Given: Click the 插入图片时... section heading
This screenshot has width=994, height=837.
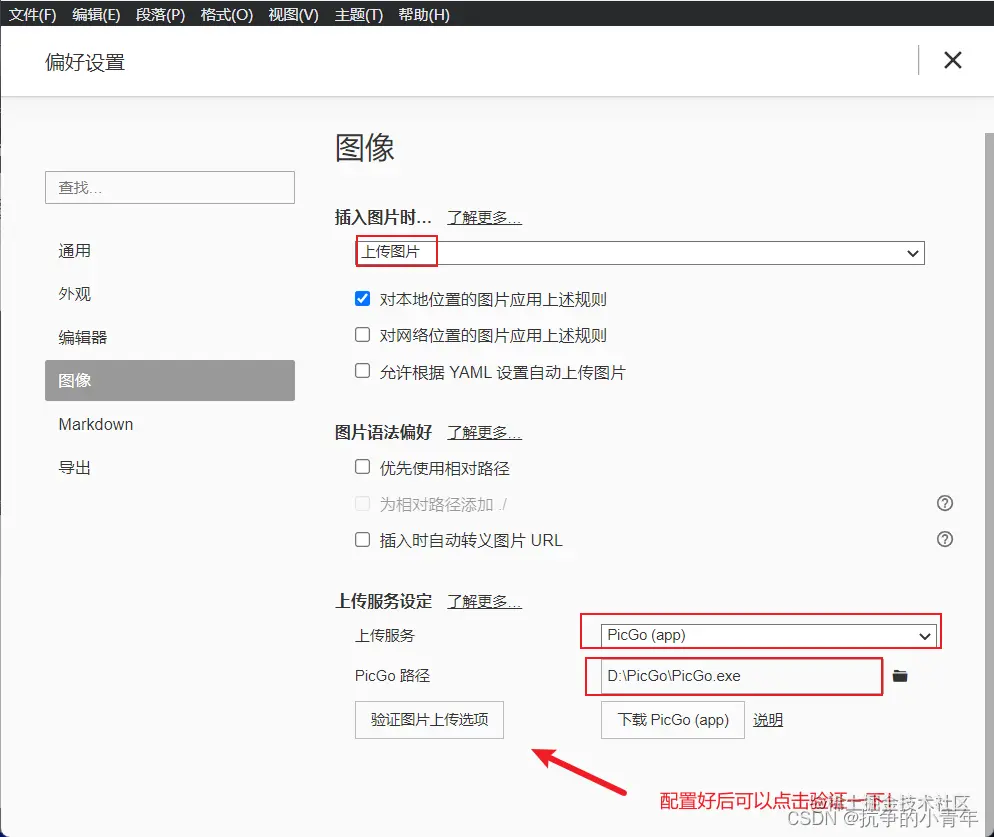Looking at the screenshot, I should 383,217.
